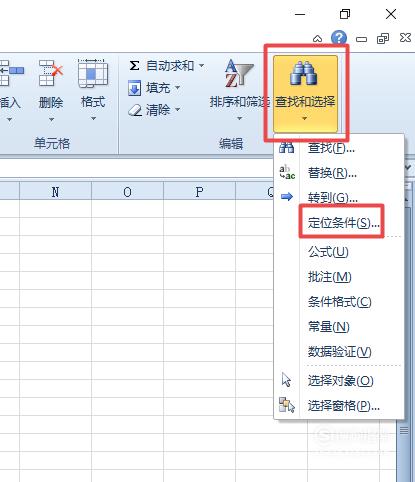Select 条件格式(C) menu entry
Image resolution: width=415 pixels, height=482 pixels.
point(339,302)
